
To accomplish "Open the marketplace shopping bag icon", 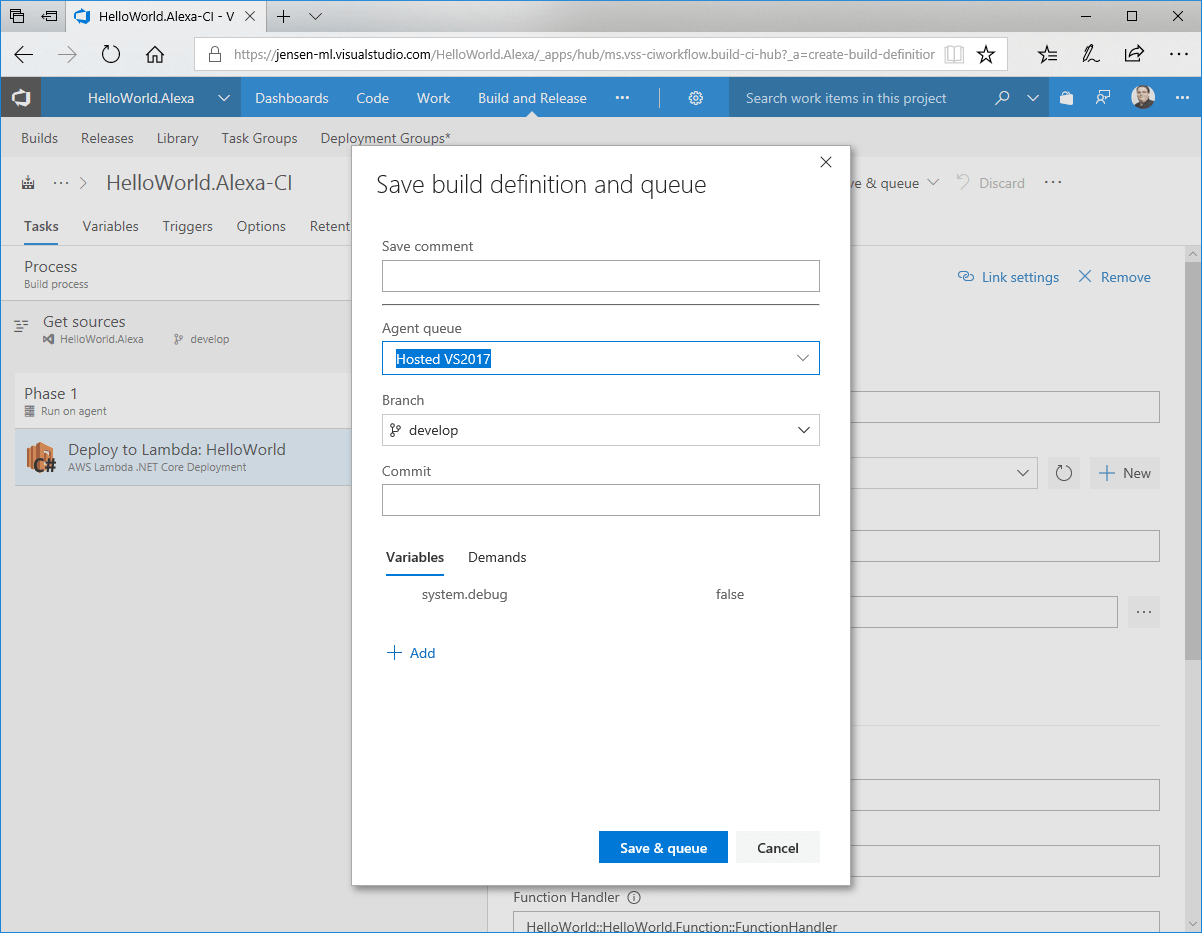I will [x=1066, y=98].
